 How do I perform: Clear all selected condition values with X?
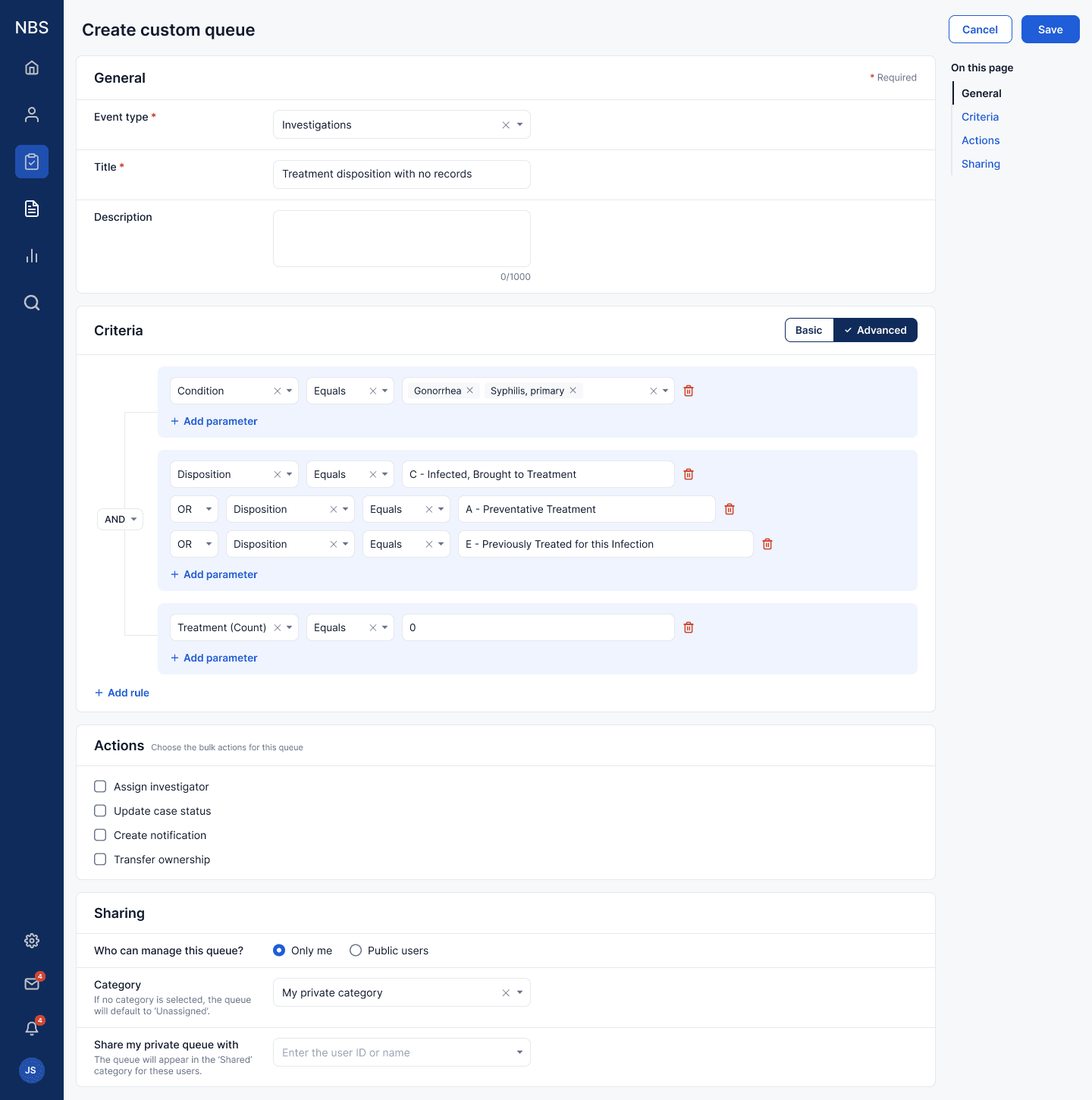coord(654,391)
